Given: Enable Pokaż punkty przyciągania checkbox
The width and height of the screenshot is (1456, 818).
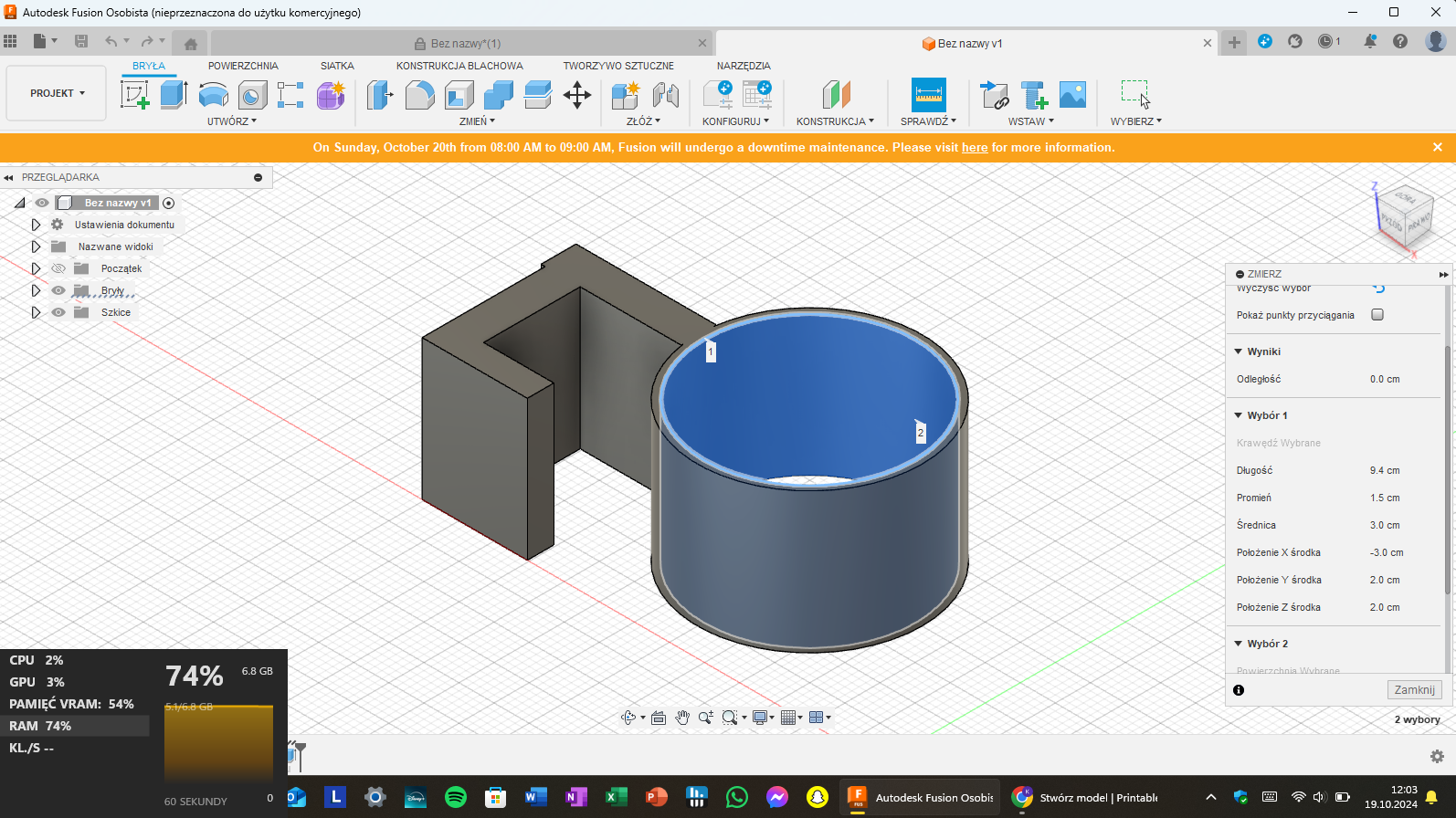Looking at the screenshot, I should tap(1377, 315).
